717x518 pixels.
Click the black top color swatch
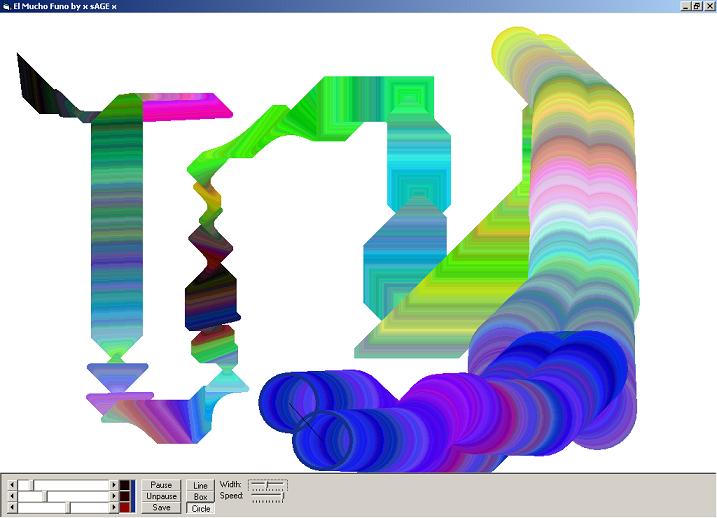coord(124,485)
